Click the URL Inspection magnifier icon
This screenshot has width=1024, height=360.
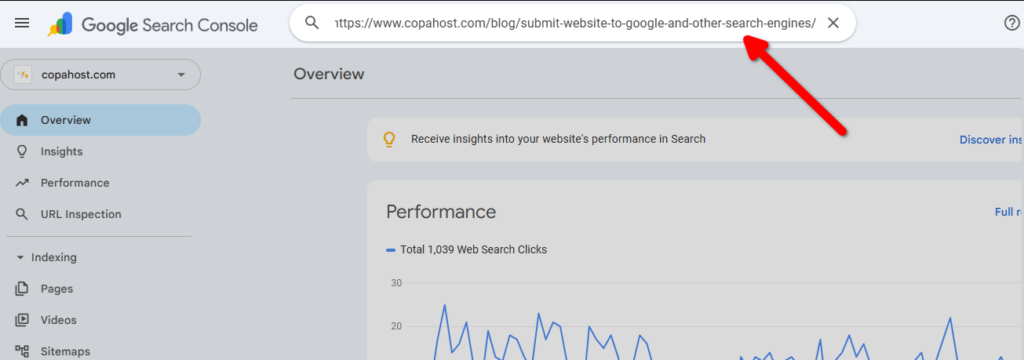point(22,214)
